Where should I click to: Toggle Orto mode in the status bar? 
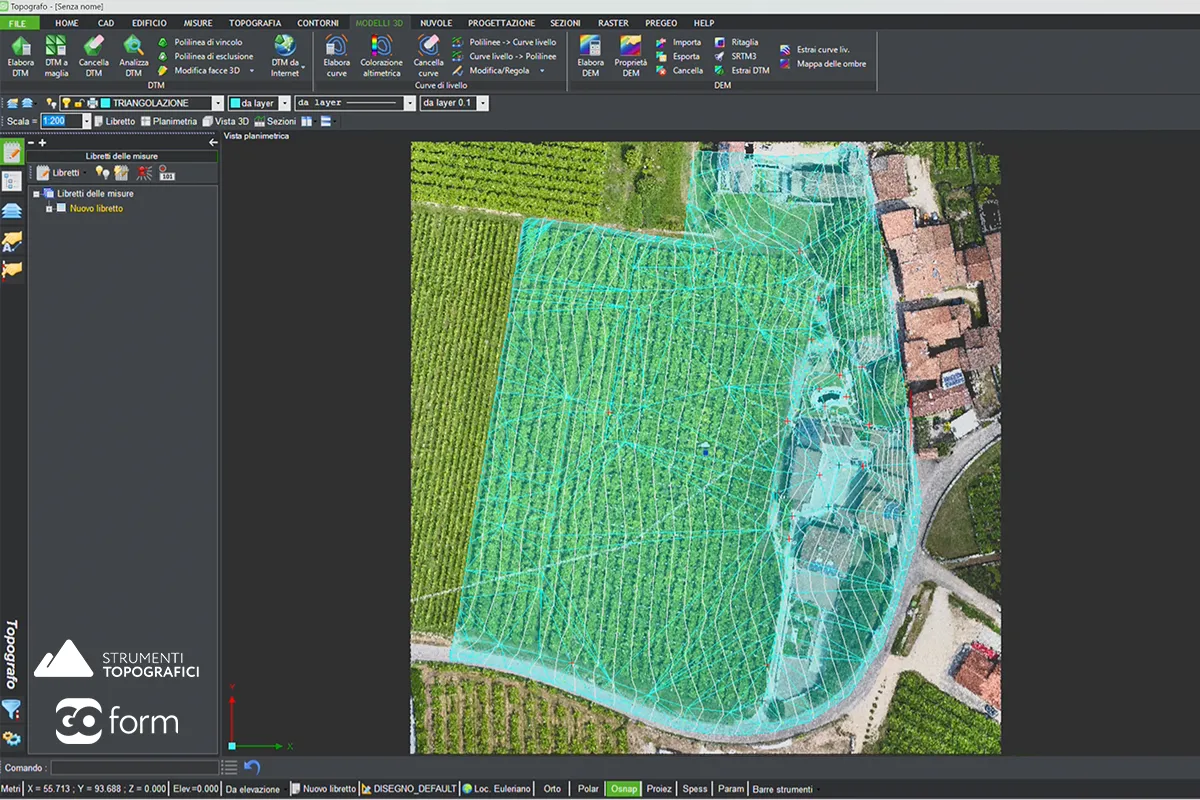(x=552, y=789)
